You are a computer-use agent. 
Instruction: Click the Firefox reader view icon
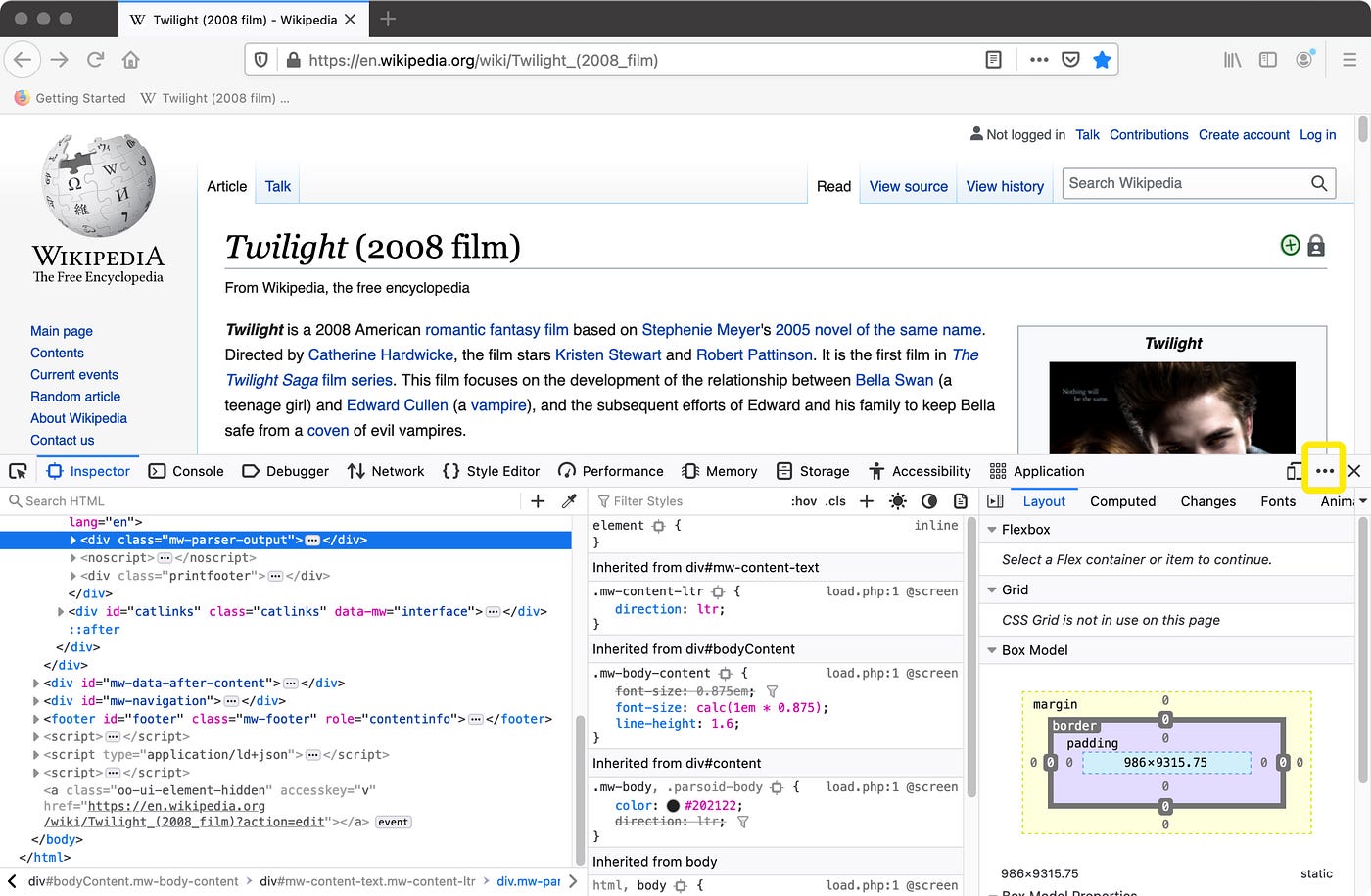(x=993, y=60)
